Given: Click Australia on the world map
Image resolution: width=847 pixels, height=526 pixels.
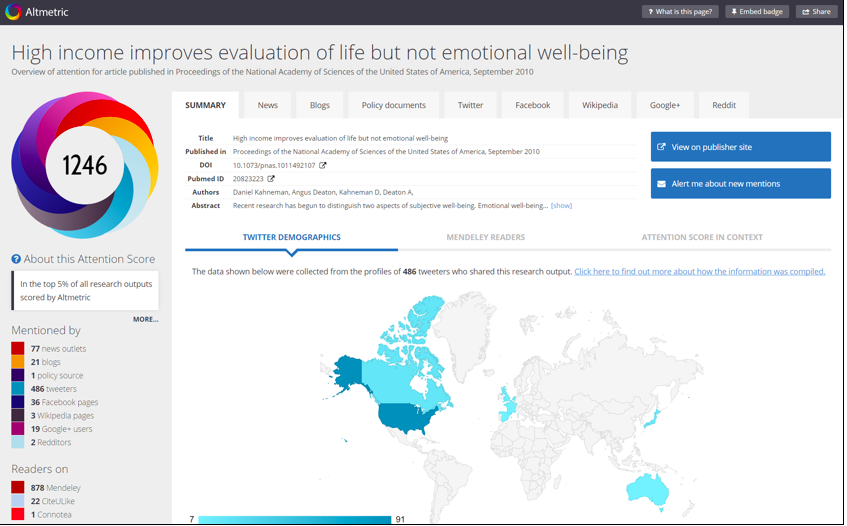Looking at the screenshot, I should click(646, 490).
